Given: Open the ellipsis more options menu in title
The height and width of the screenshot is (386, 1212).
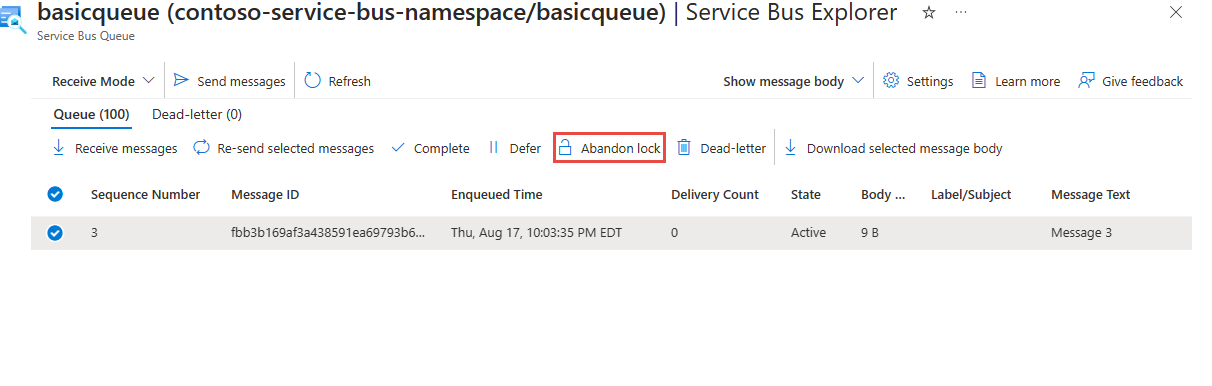Looking at the screenshot, I should click(961, 12).
